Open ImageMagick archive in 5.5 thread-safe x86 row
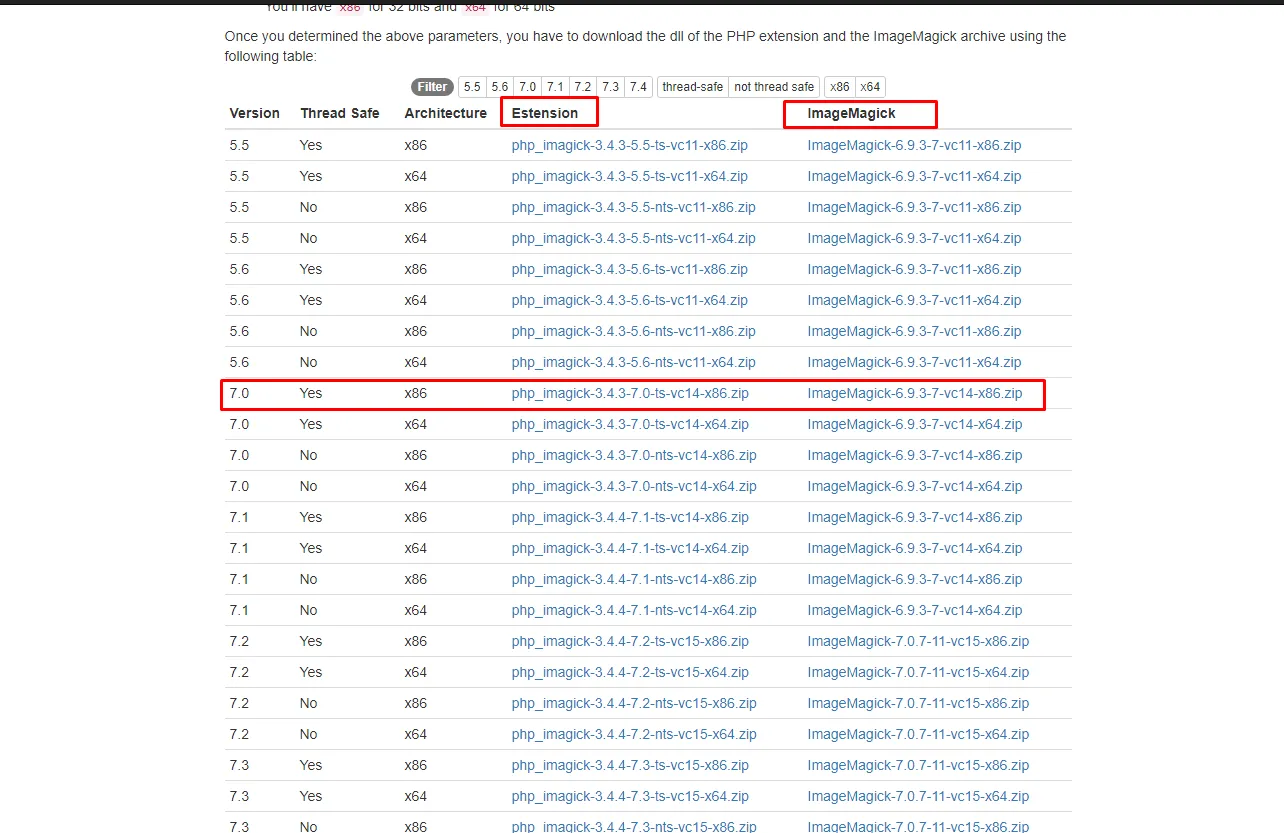 pyautogui.click(x=915, y=145)
